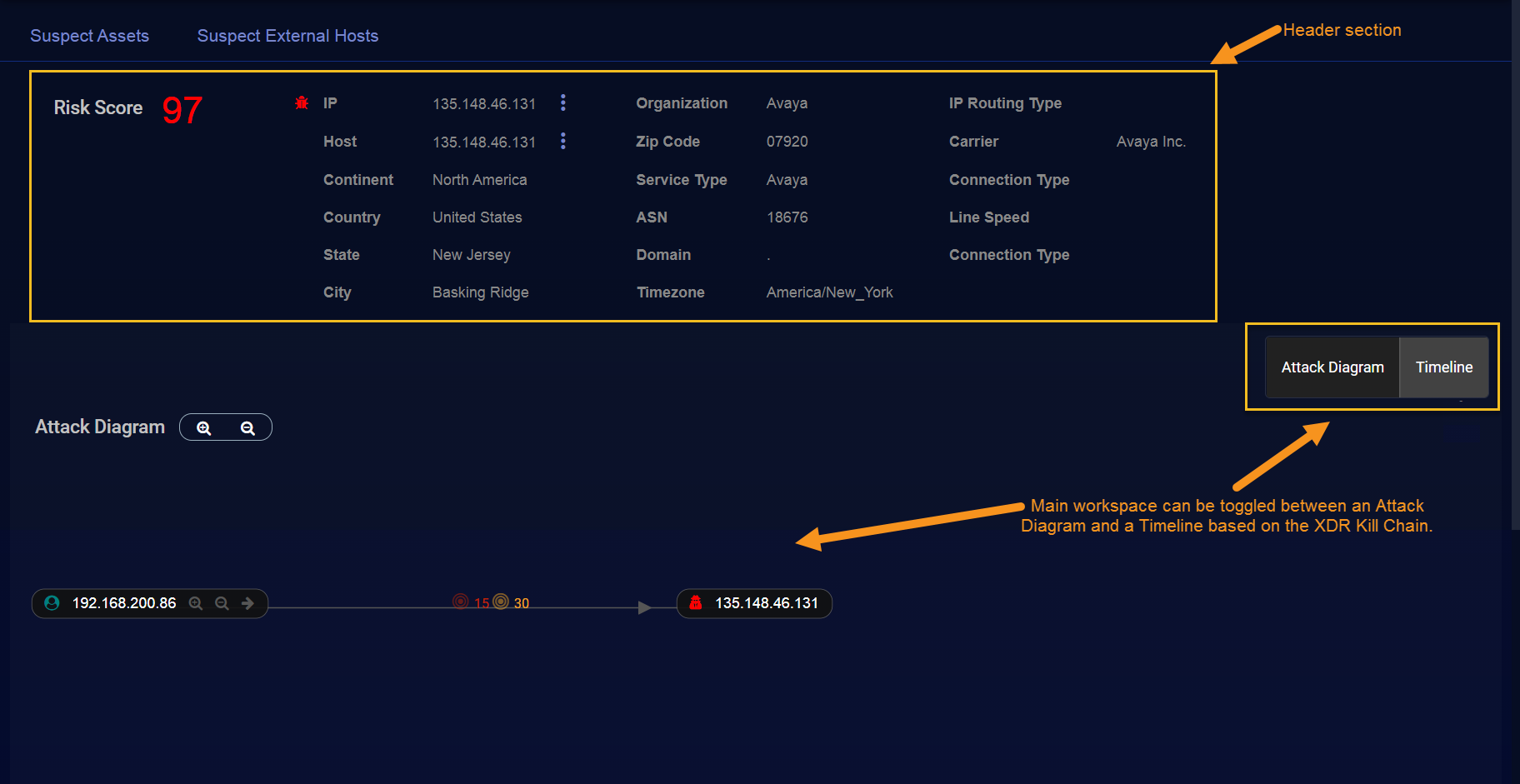Click the user icon on node 192.168.200.86
Screen dimensions: 1520x784
(x=52, y=603)
